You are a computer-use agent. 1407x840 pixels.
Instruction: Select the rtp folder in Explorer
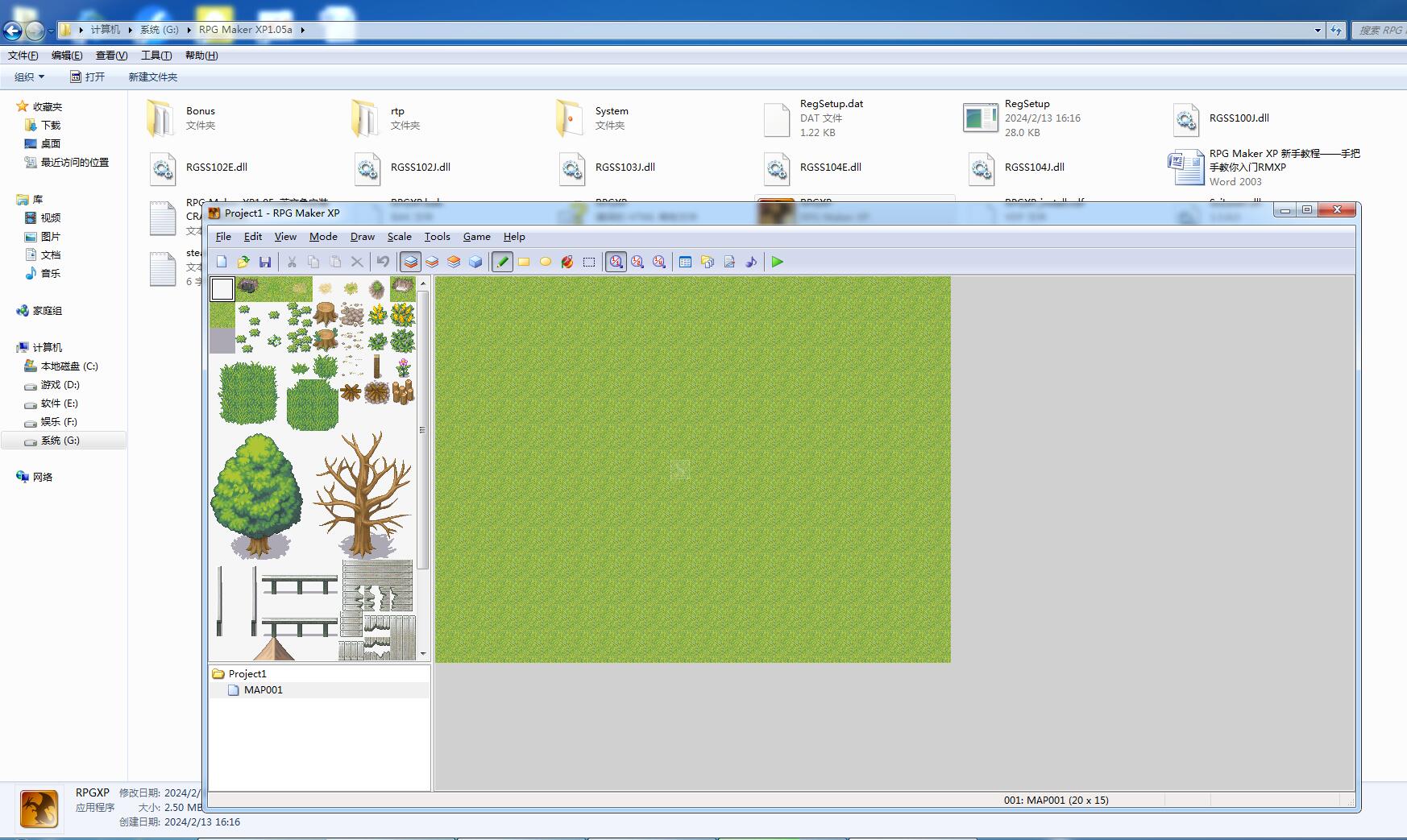[x=387, y=118]
